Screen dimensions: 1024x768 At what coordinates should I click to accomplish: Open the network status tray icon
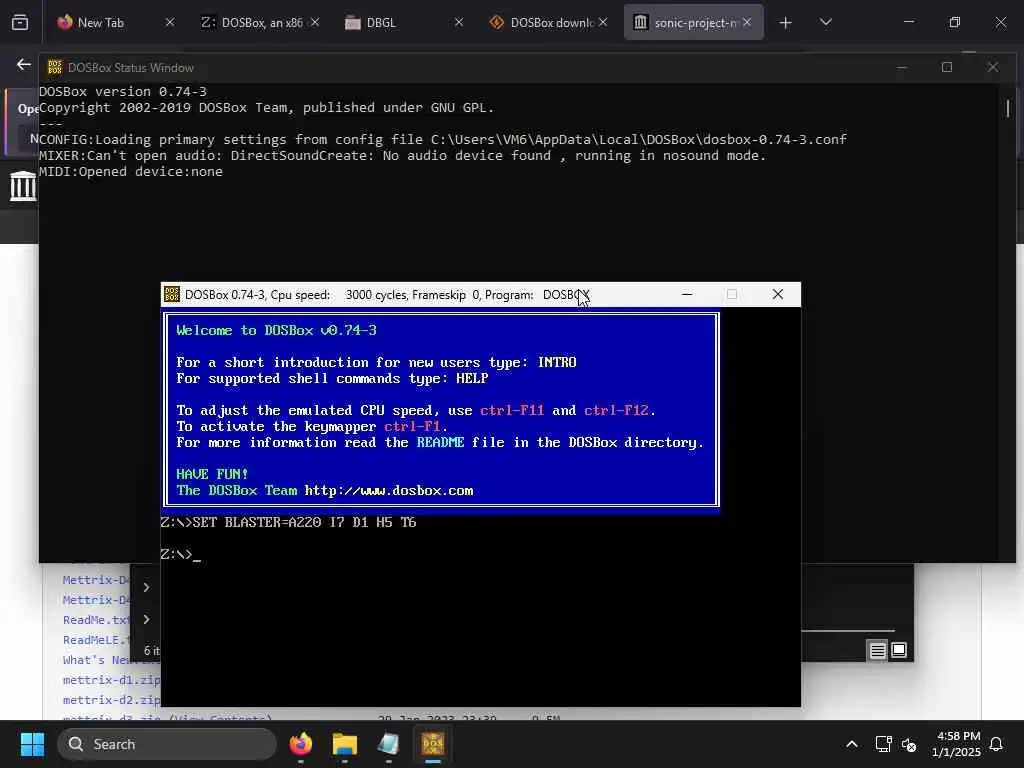point(884,744)
